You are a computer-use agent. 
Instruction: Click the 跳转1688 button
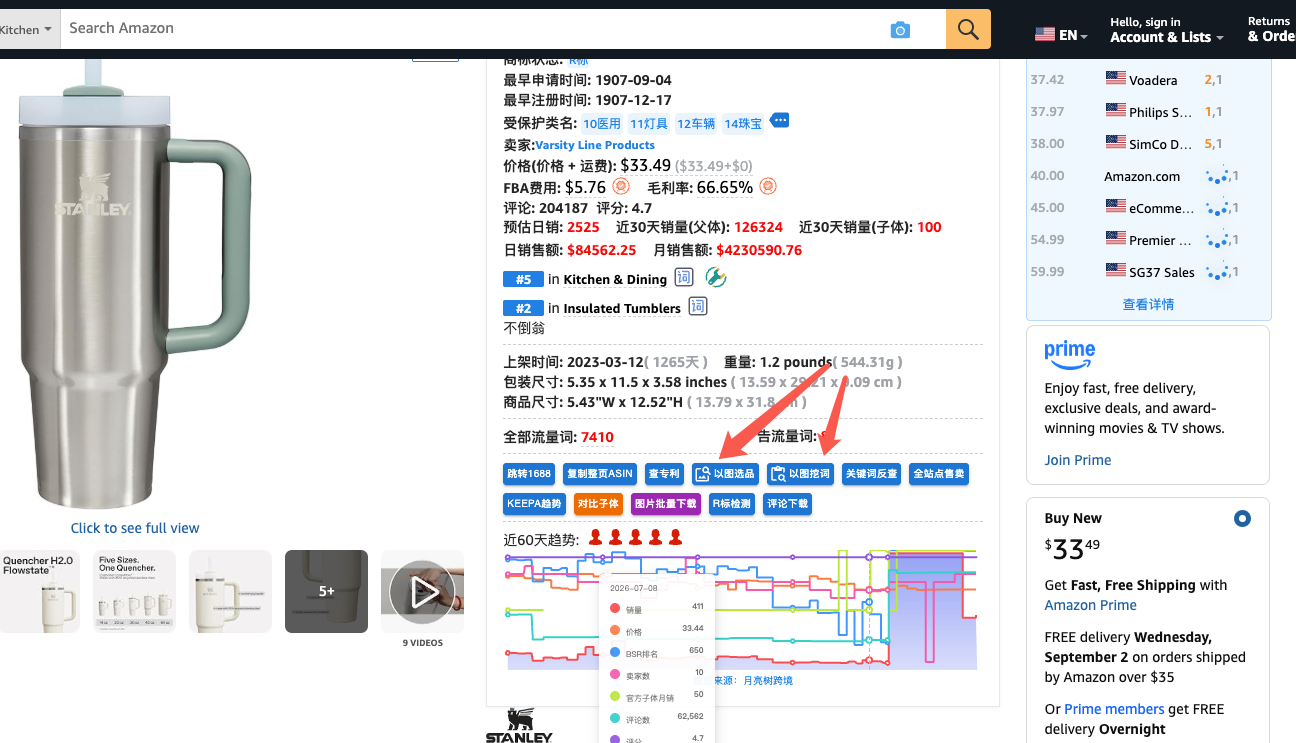(529, 474)
